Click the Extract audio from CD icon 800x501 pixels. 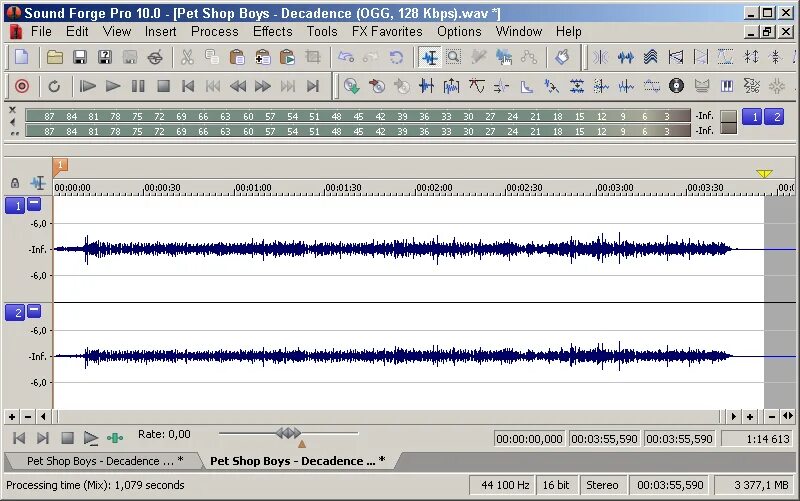pyautogui.click(x=352, y=86)
